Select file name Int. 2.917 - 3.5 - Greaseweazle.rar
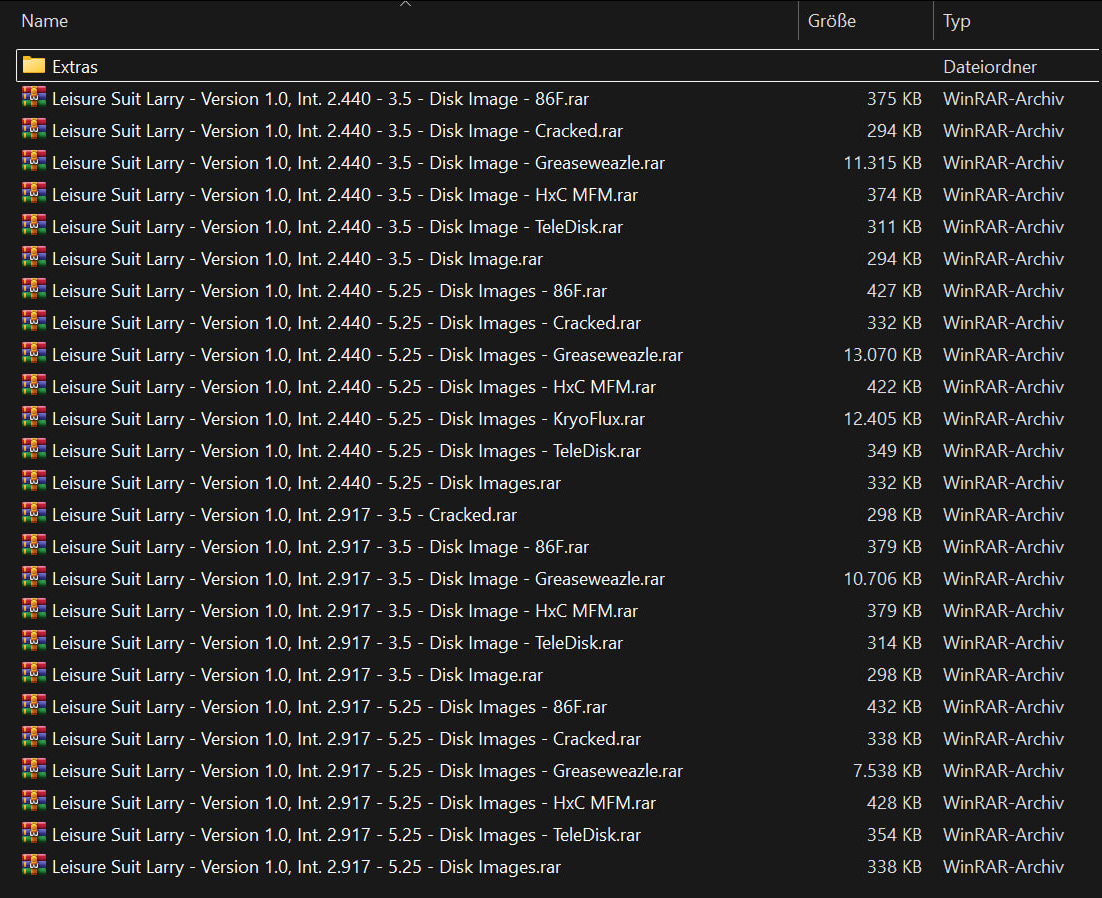The width and height of the screenshot is (1102, 898). (x=358, y=579)
